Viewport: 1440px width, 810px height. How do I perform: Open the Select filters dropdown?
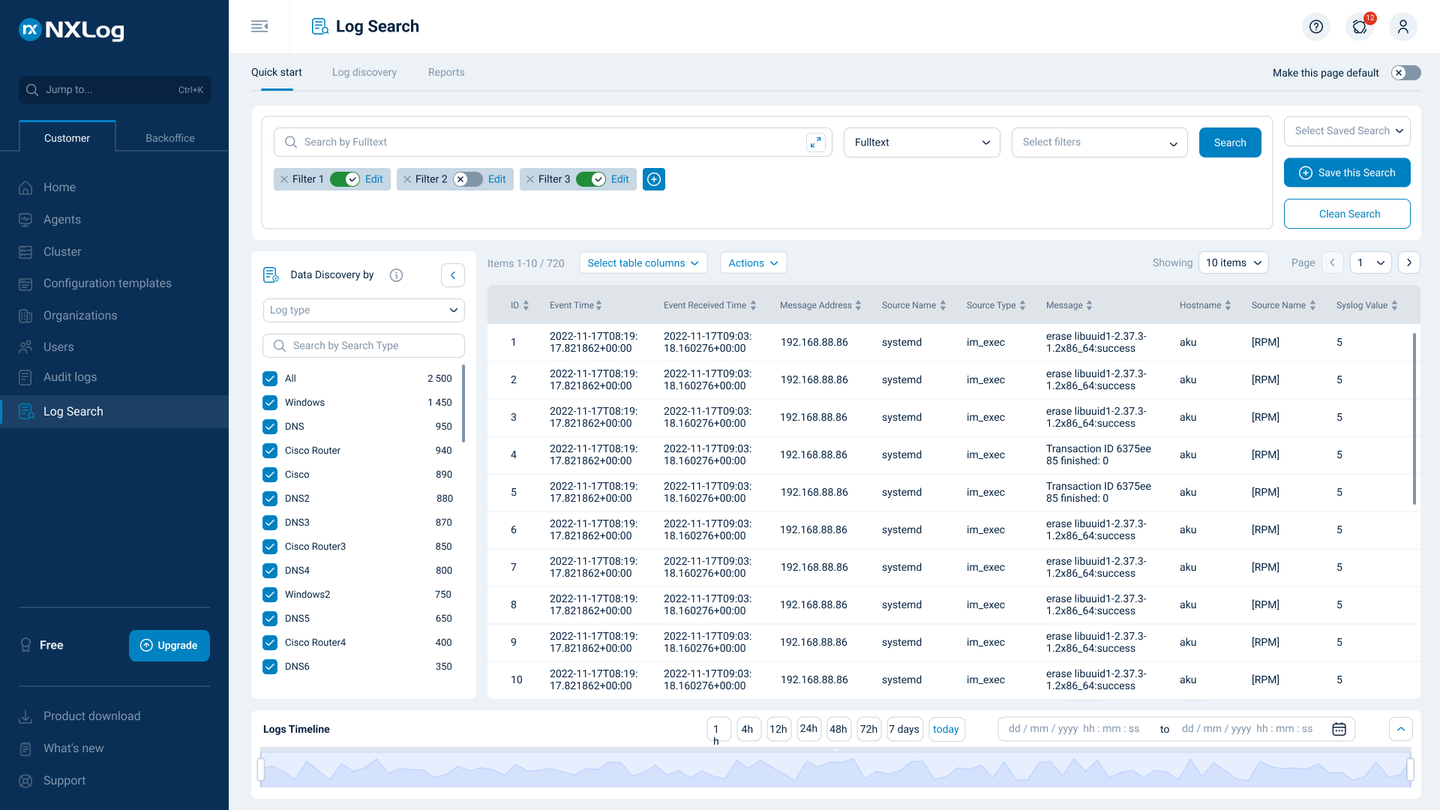tap(1100, 142)
